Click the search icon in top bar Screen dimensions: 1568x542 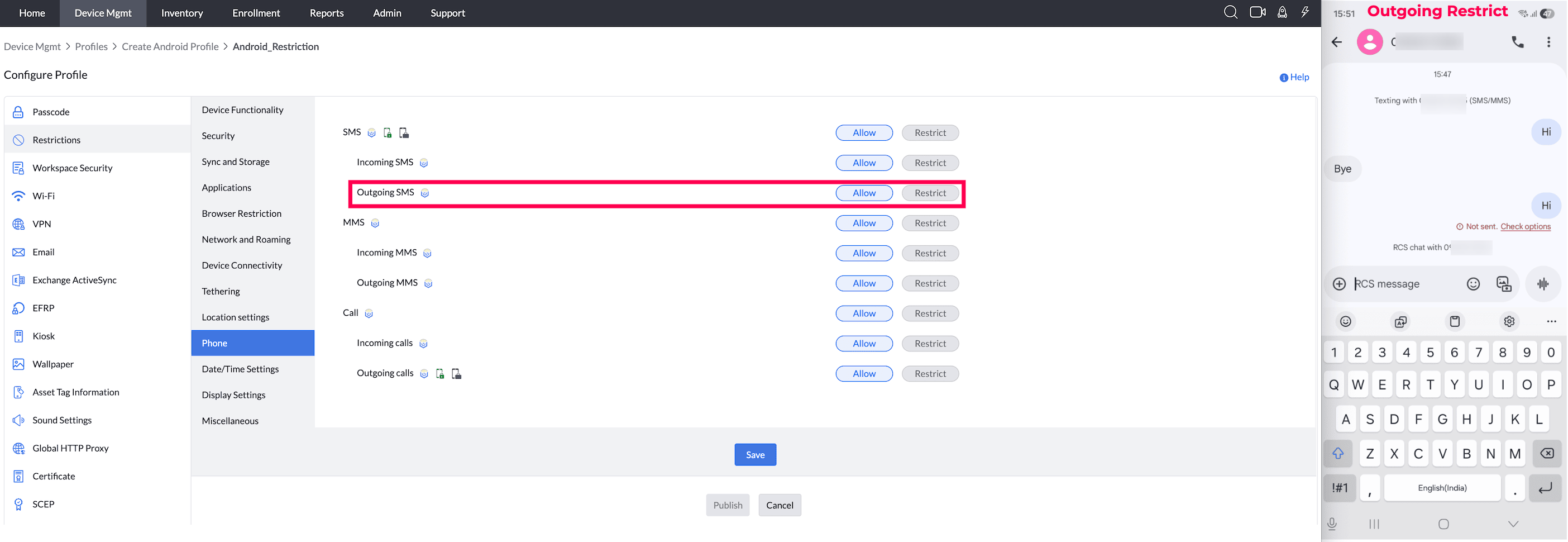[x=1230, y=13]
